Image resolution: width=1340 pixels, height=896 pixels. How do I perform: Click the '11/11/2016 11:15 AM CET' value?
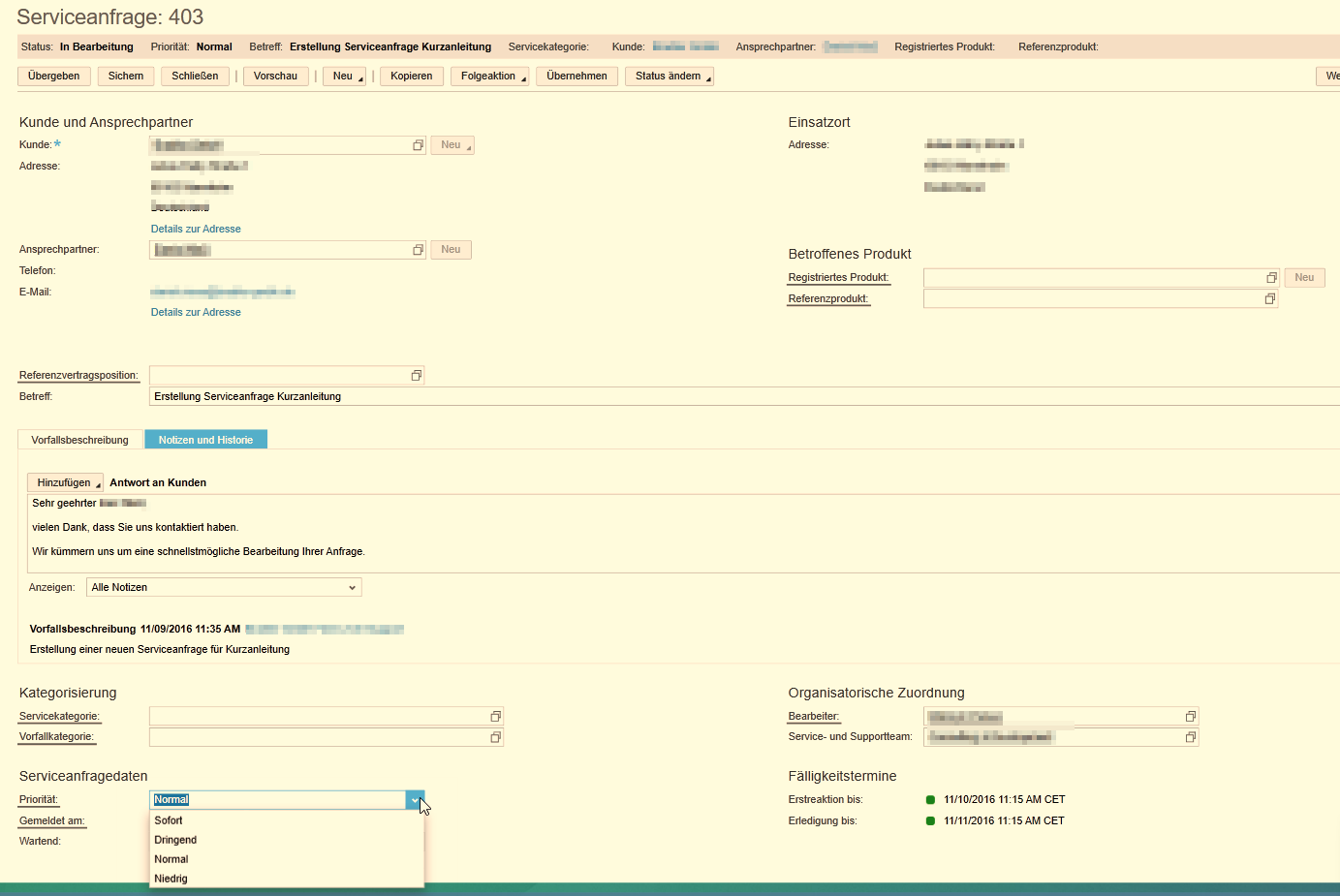[x=1005, y=821]
